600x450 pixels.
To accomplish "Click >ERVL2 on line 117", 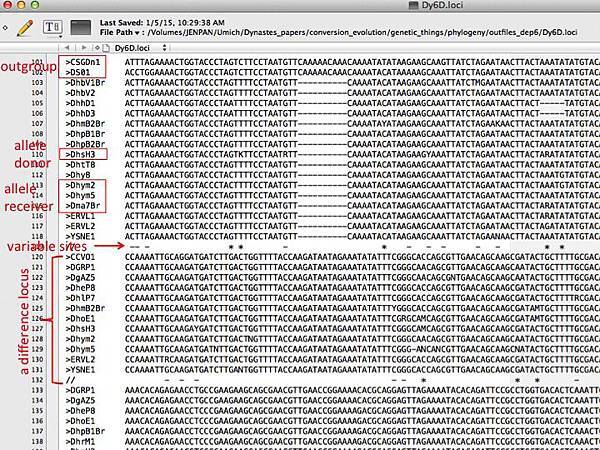I will pos(80,227).
